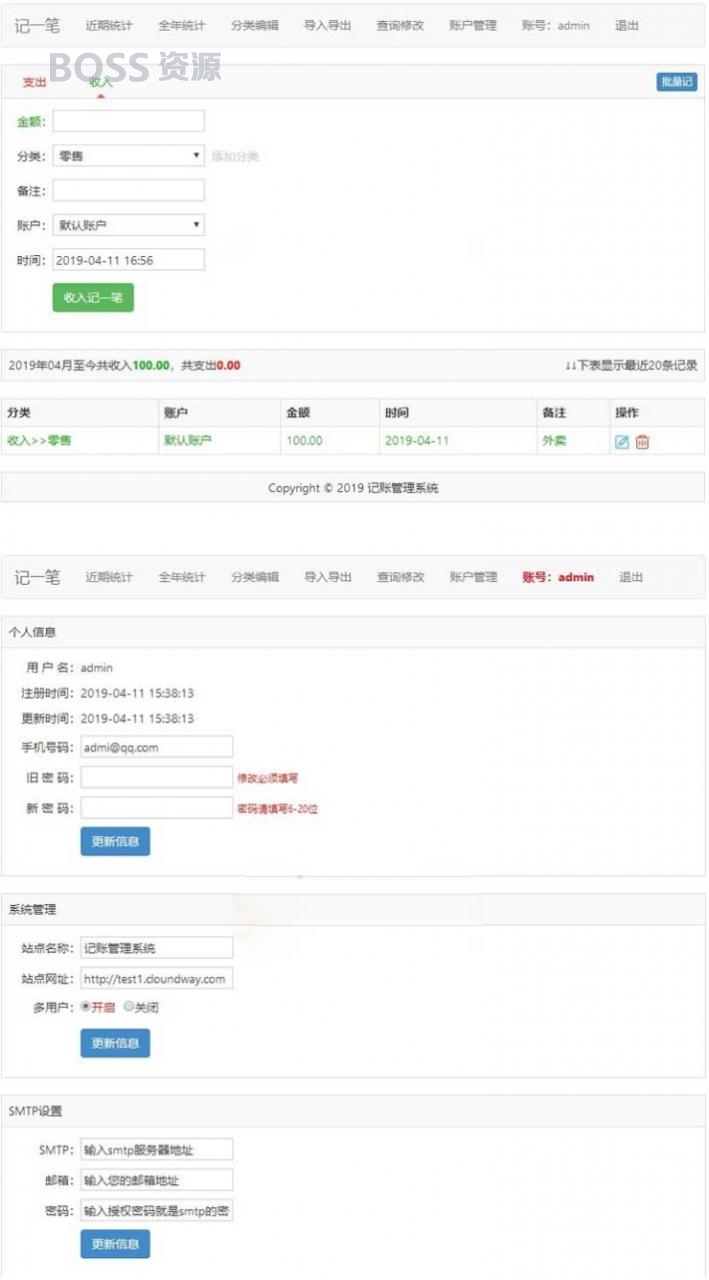Screen dimensions: 709x1280
Task: Click 更新信息 under 系统管理
Action: 115,1043
